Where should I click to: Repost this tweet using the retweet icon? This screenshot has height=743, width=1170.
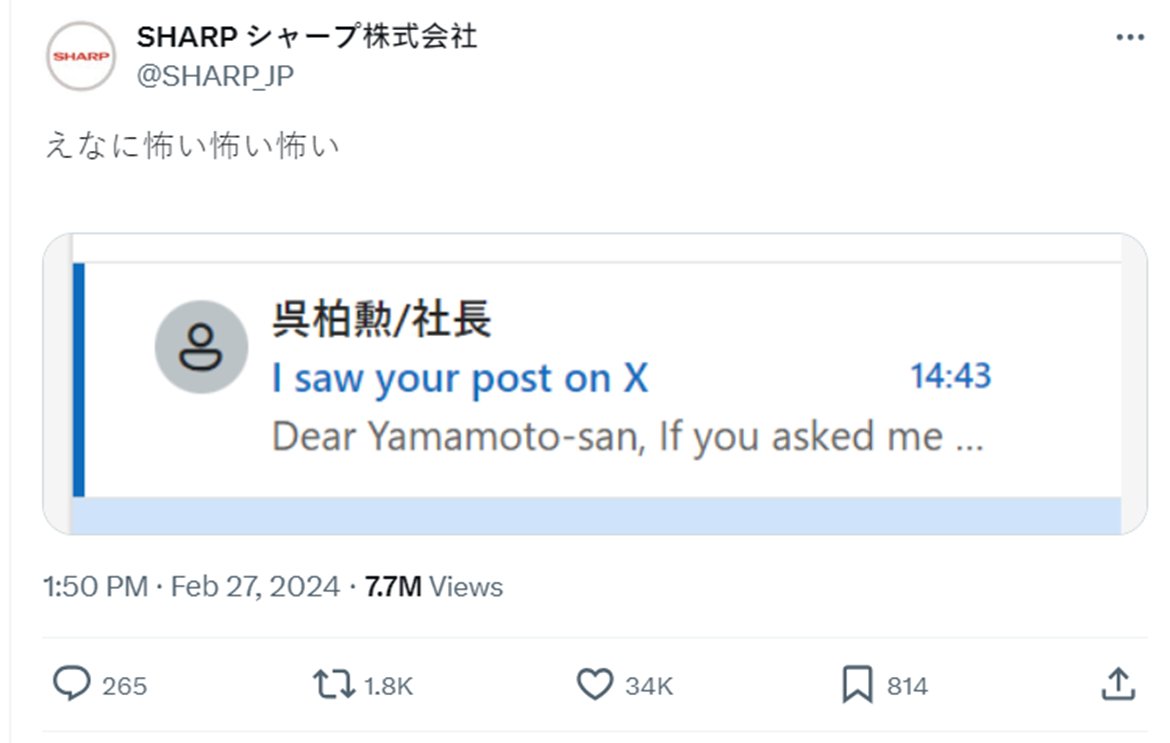[333, 685]
